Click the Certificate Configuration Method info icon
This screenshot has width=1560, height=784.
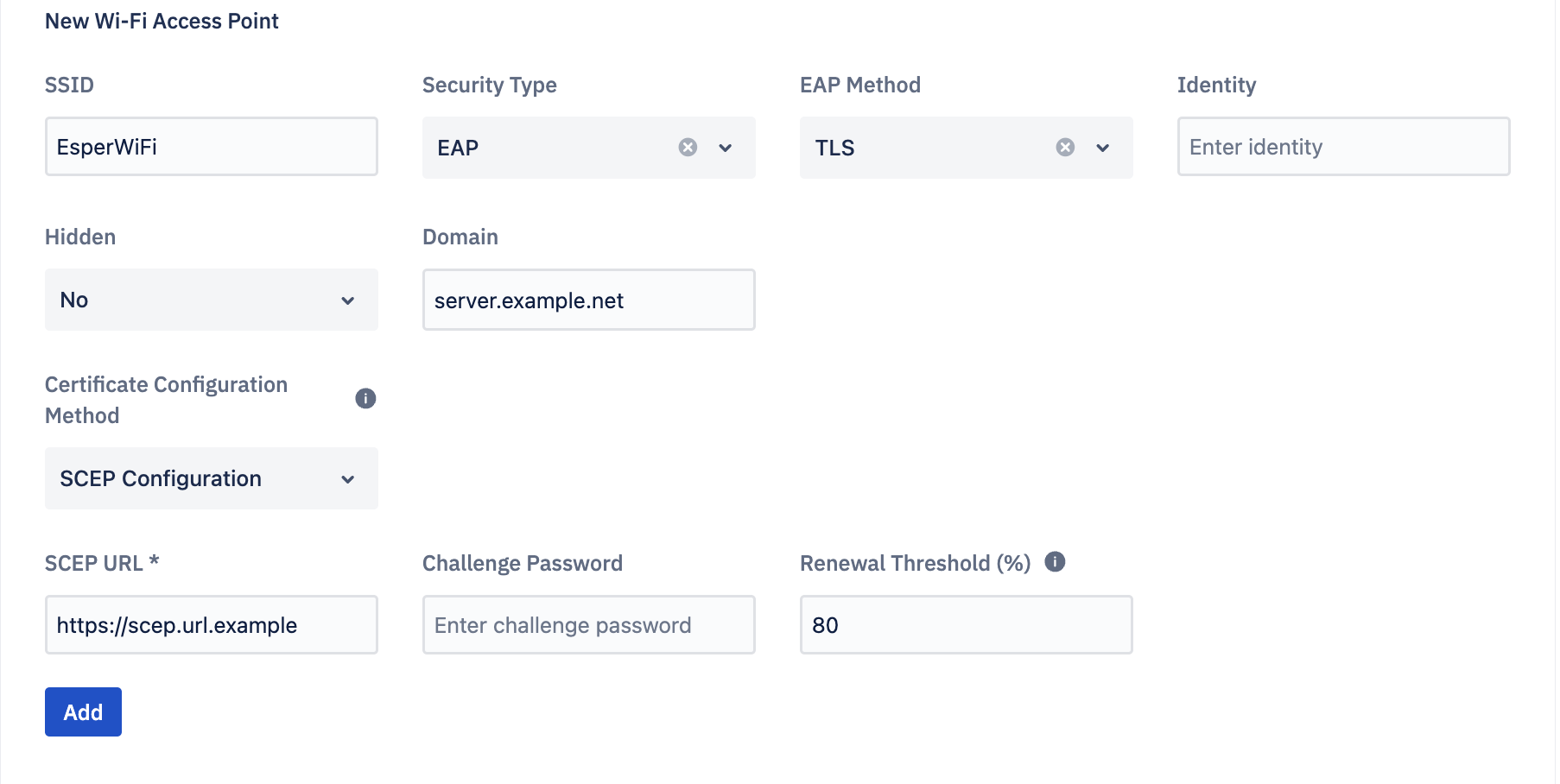(365, 398)
